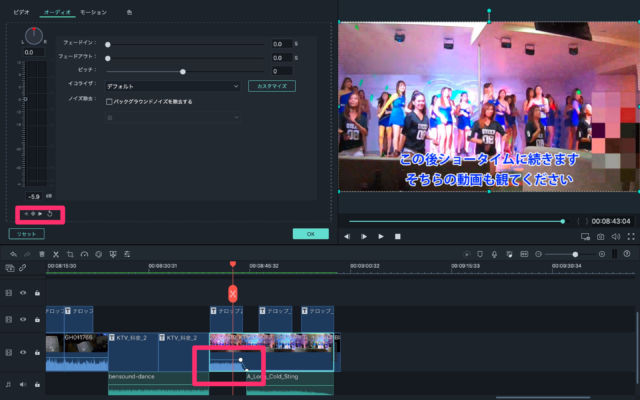
Task: Click the timeline zoom slider handle
Action: [575, 254]
